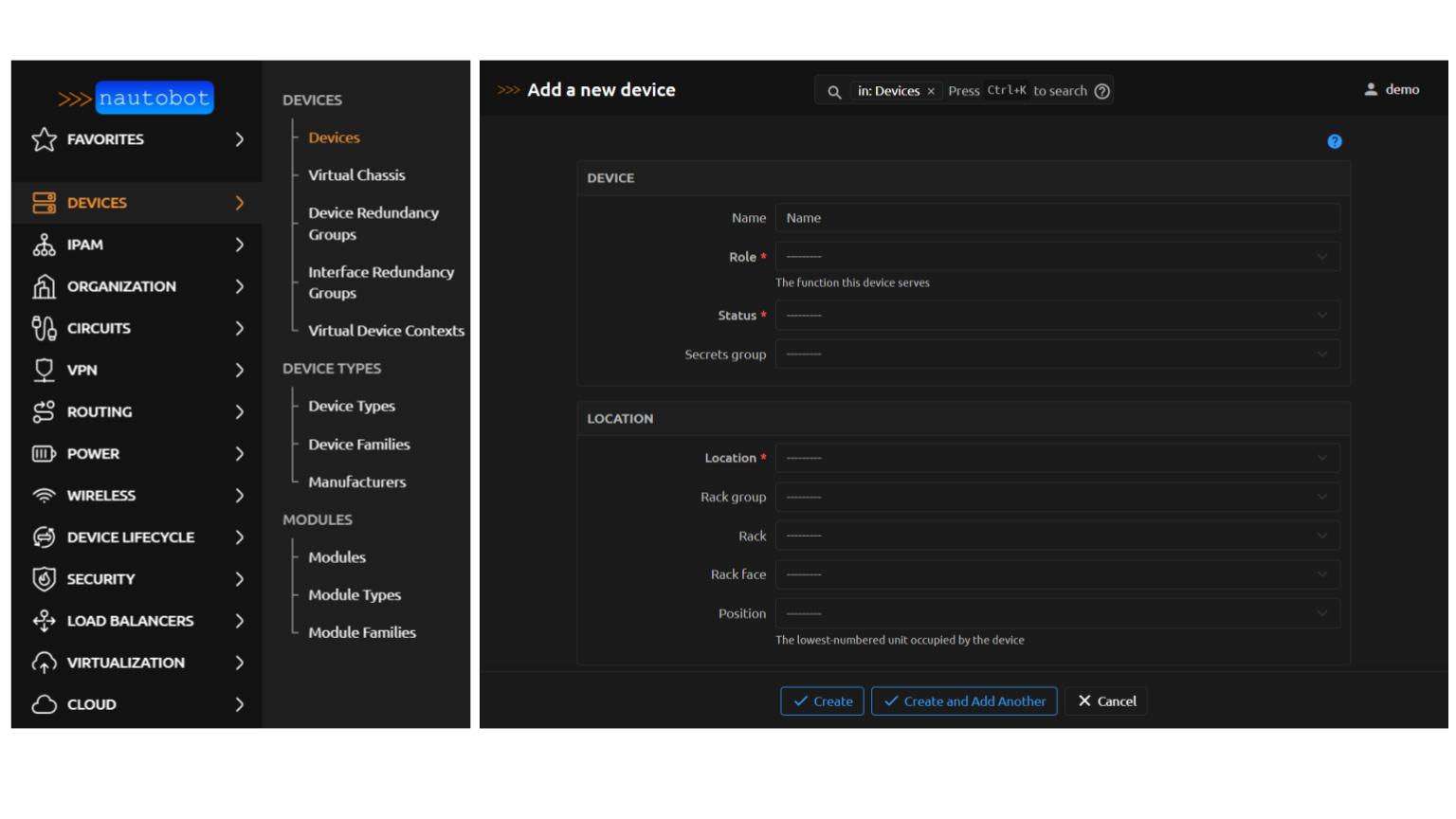Remove the 'in: Devices' search filter
The height and width of the screenshot is (819, 1456).
pos(931,92)
